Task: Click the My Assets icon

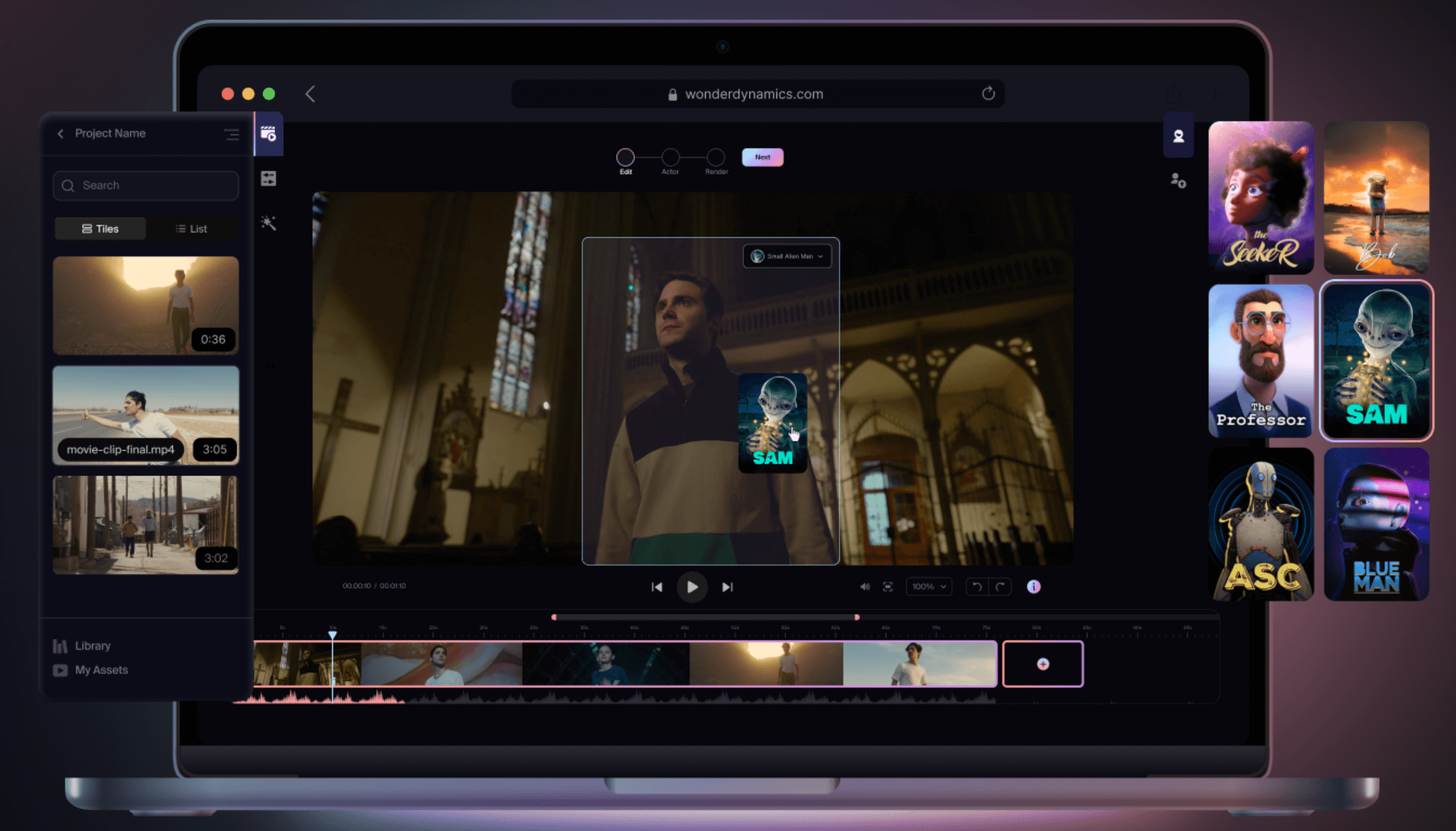Action: (60, 670)
